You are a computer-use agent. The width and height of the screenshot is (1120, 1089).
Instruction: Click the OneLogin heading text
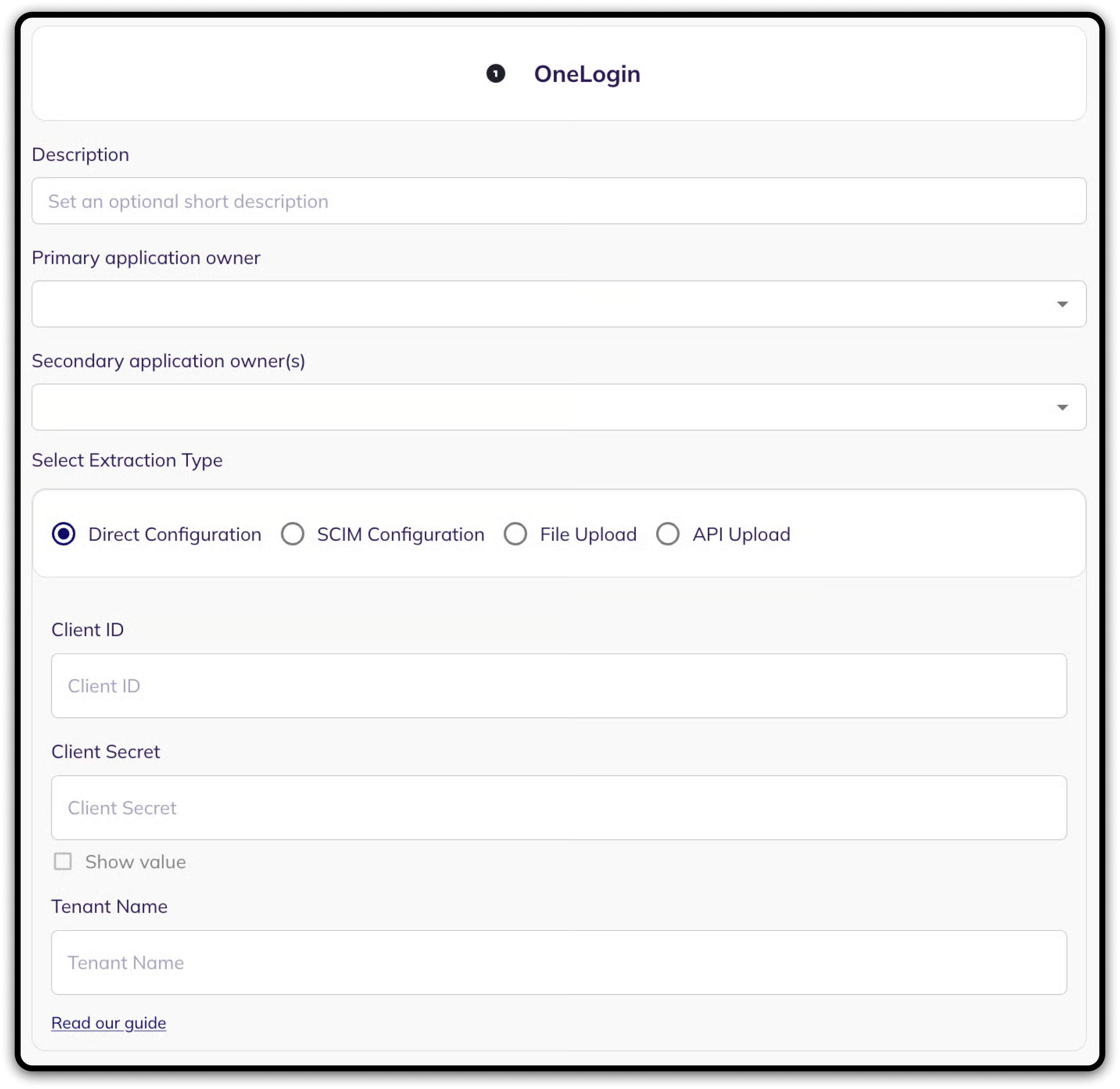(587, 74)
